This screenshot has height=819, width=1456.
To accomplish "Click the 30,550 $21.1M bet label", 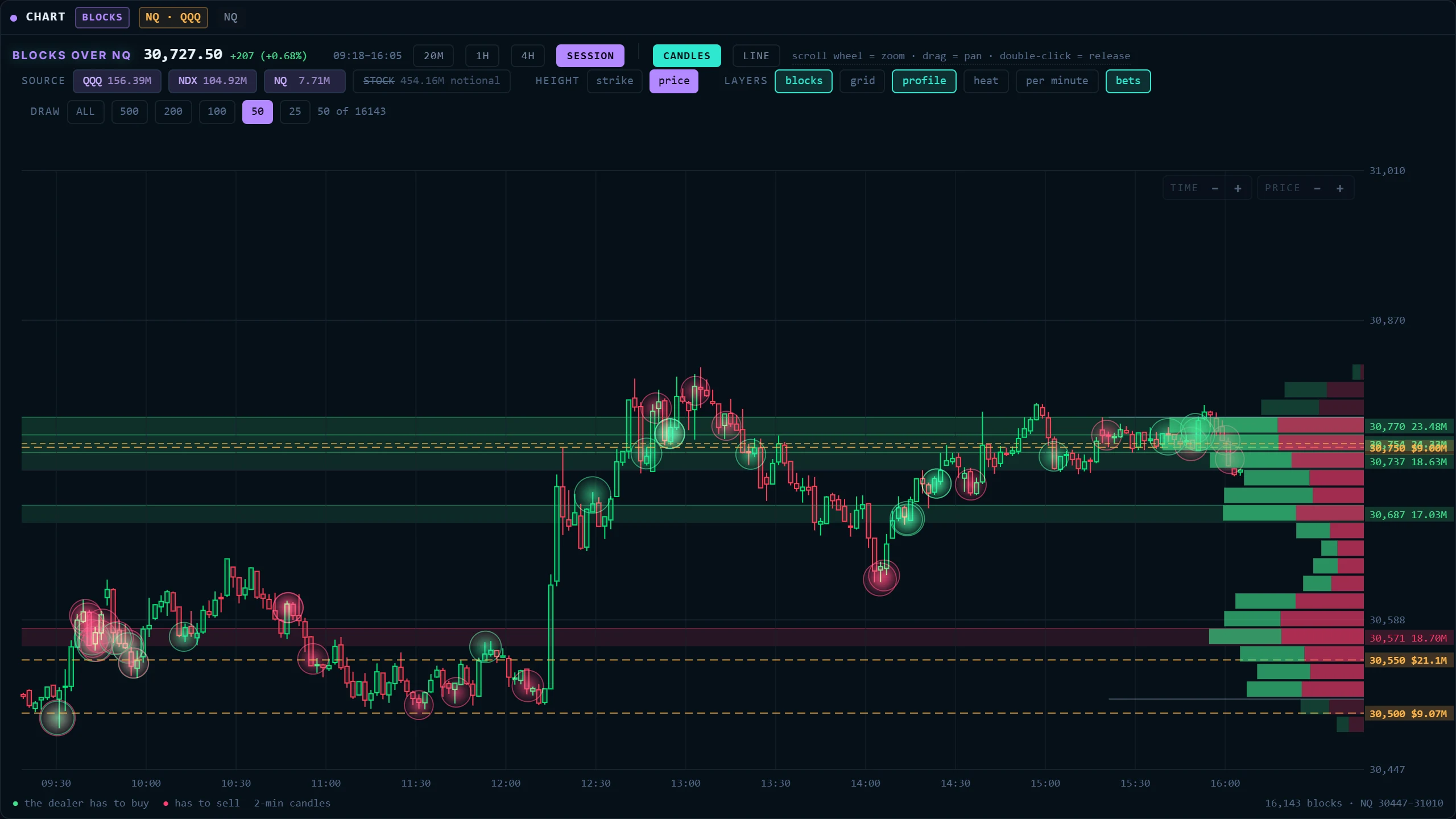I will [1408, 660].
